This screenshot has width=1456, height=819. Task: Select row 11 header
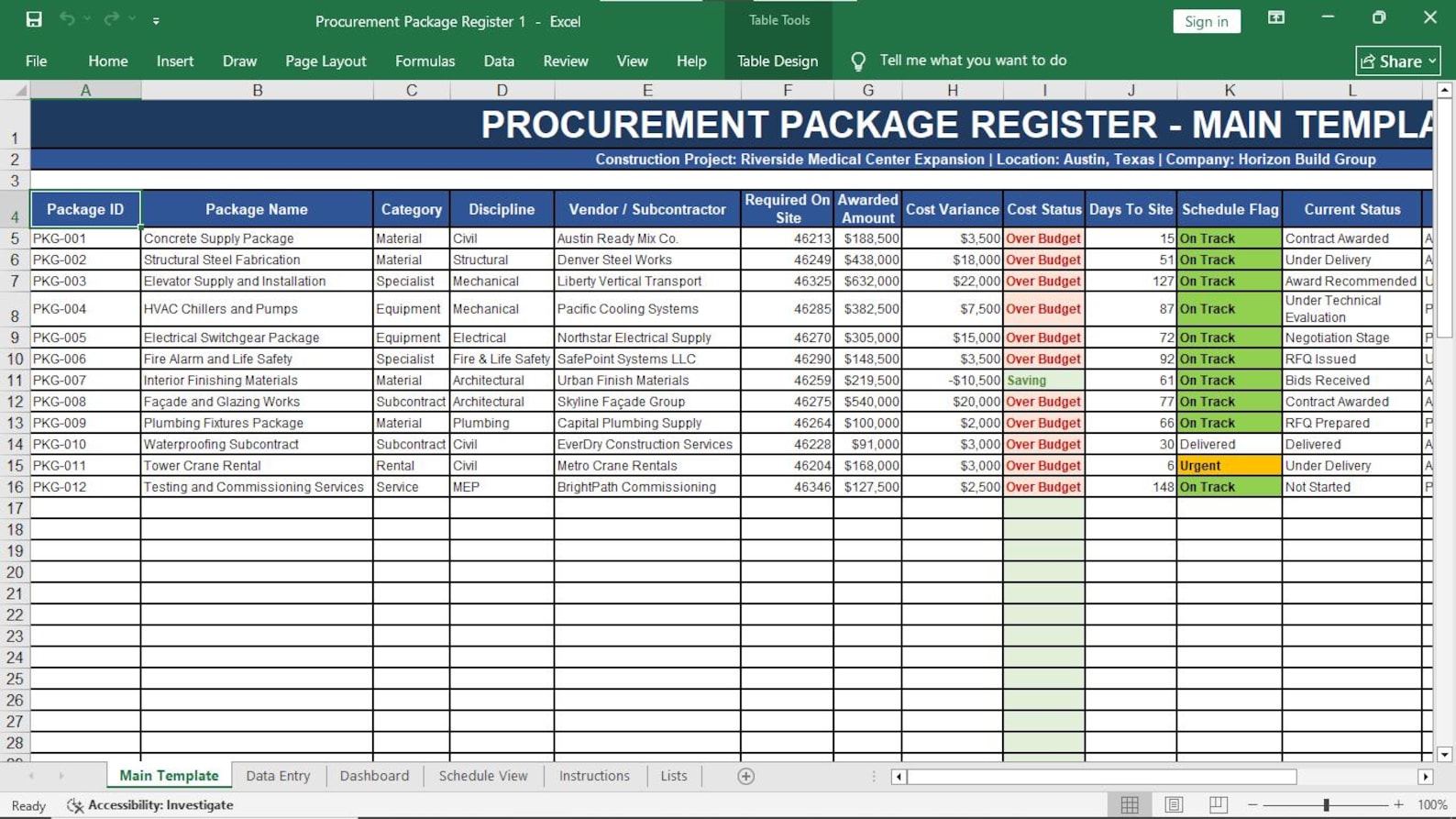point(15,380)
